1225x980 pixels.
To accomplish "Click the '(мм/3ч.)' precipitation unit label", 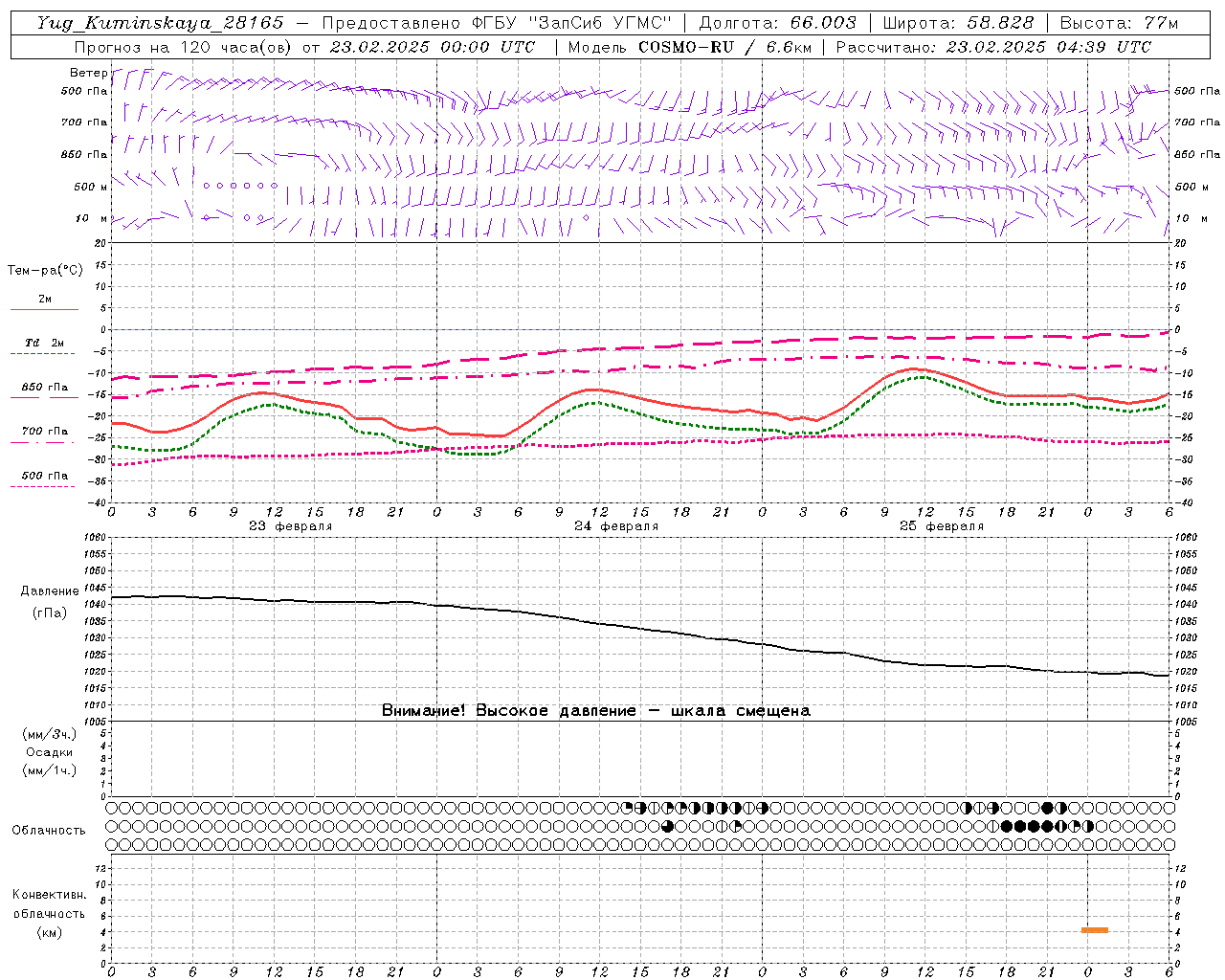I will point(49,734).
